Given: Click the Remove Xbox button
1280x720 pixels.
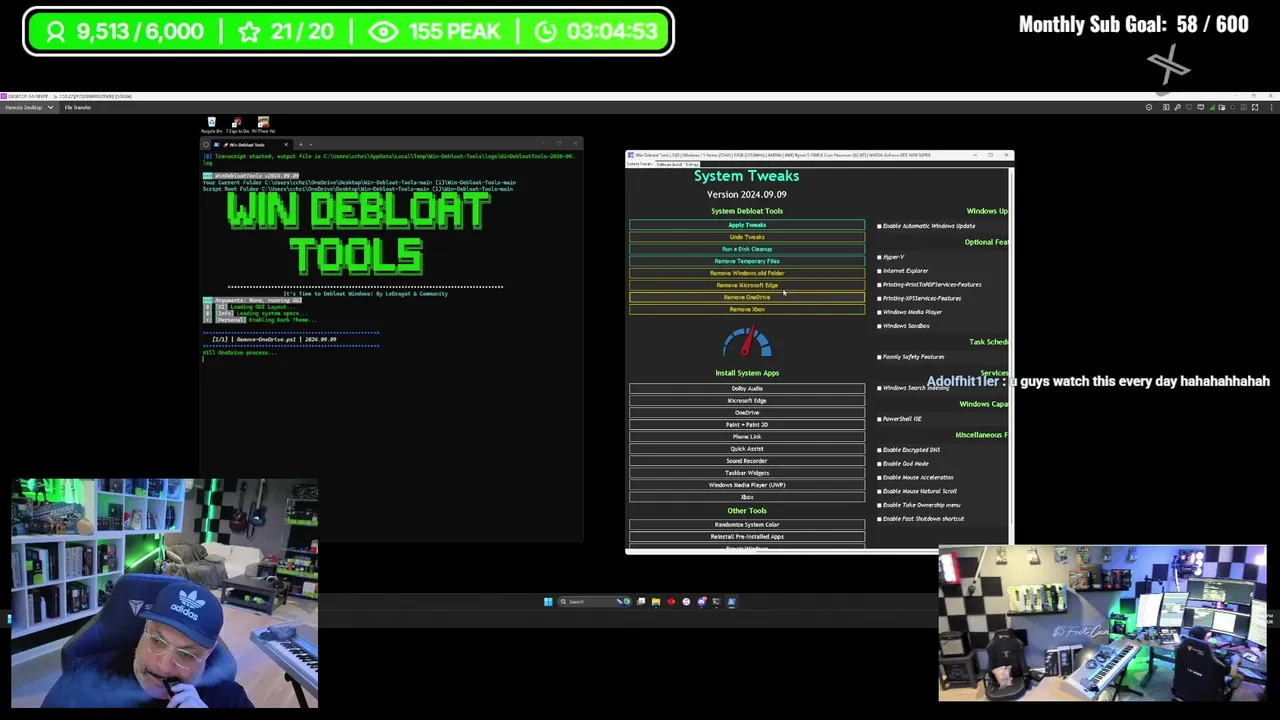Looking at the screenshot, I should pyautogui.click(x=747, y=309).
